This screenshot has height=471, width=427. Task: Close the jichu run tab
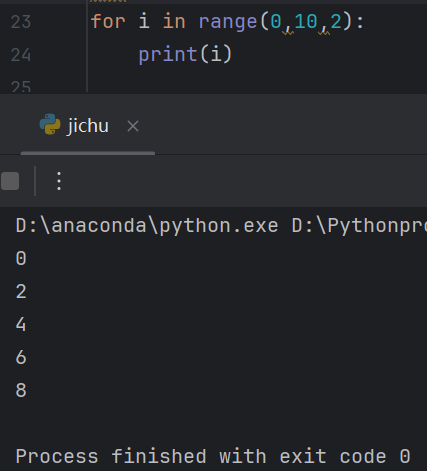click(x=133, y=126)
